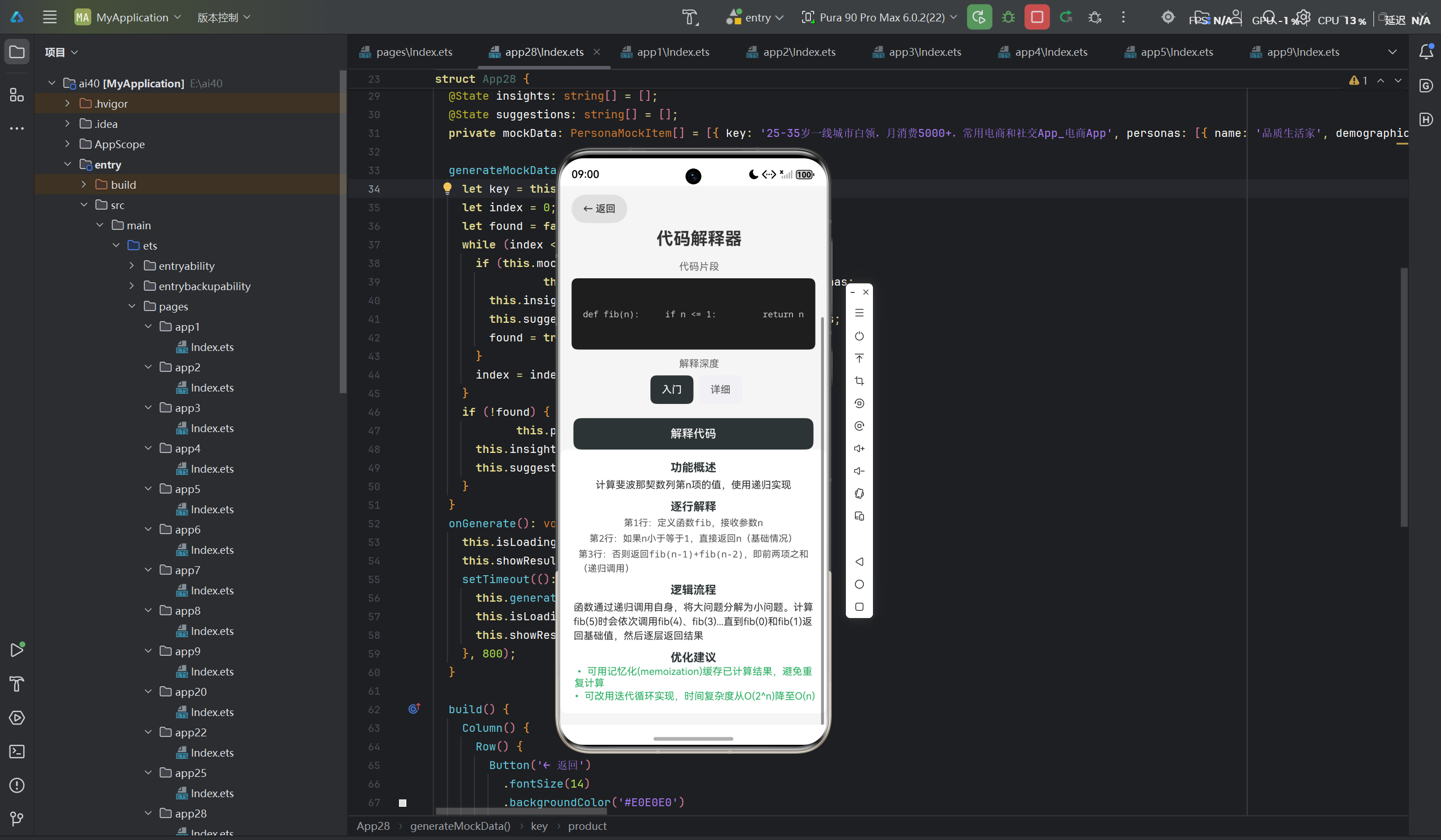
Task: Select the 入门 depth option
Action: (x=671, y=389)
